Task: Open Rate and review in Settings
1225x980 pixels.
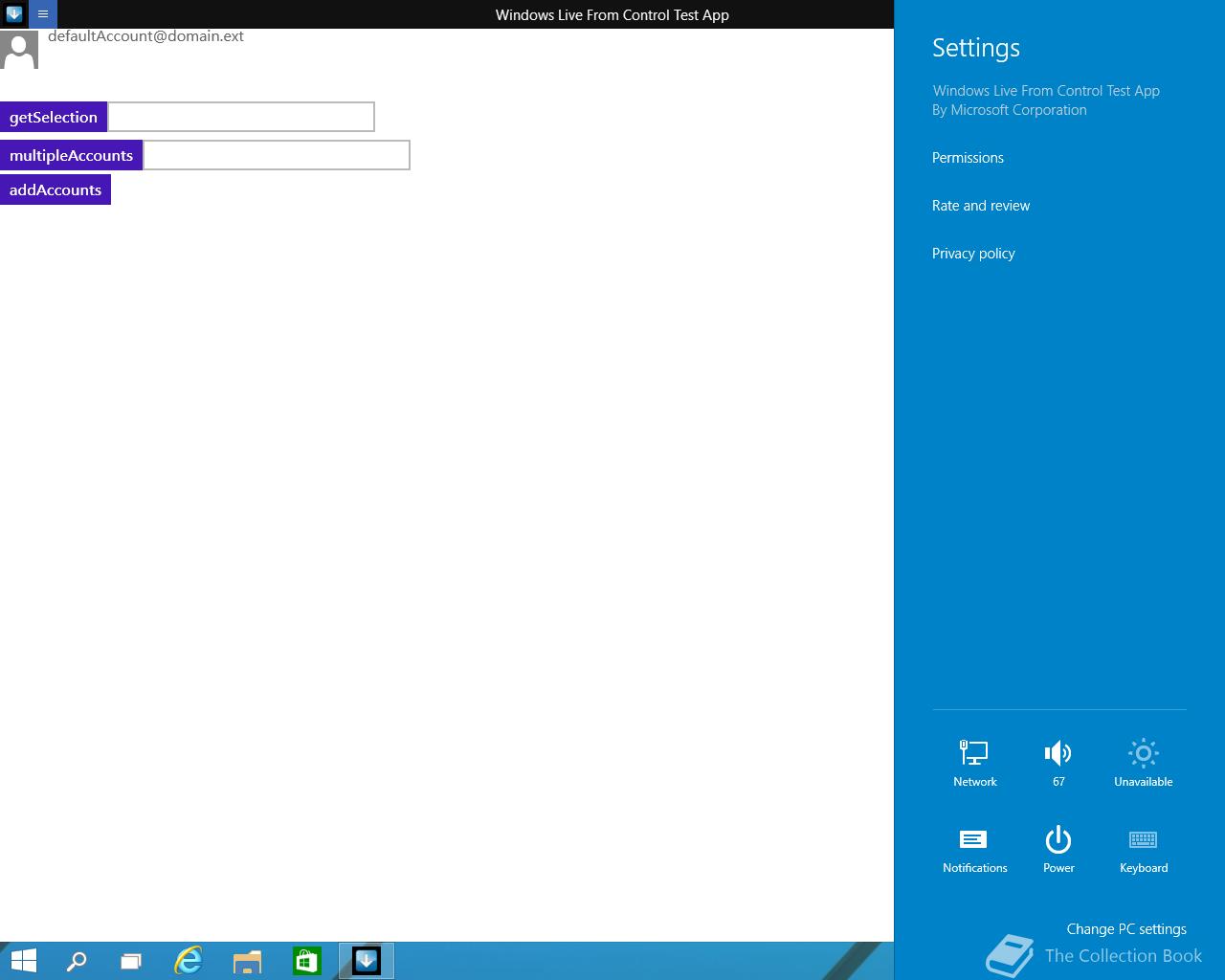Action: [981, 206]
